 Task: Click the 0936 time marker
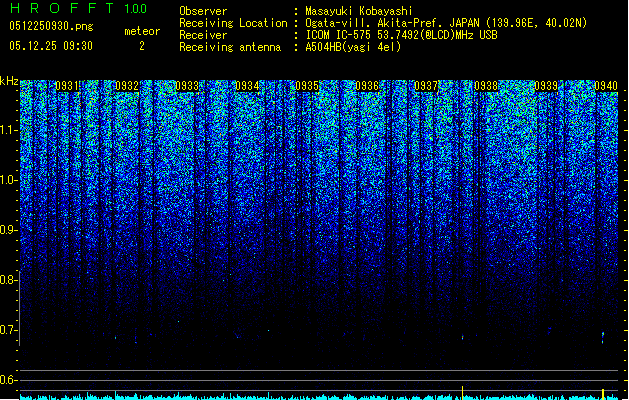coord(367,86)
